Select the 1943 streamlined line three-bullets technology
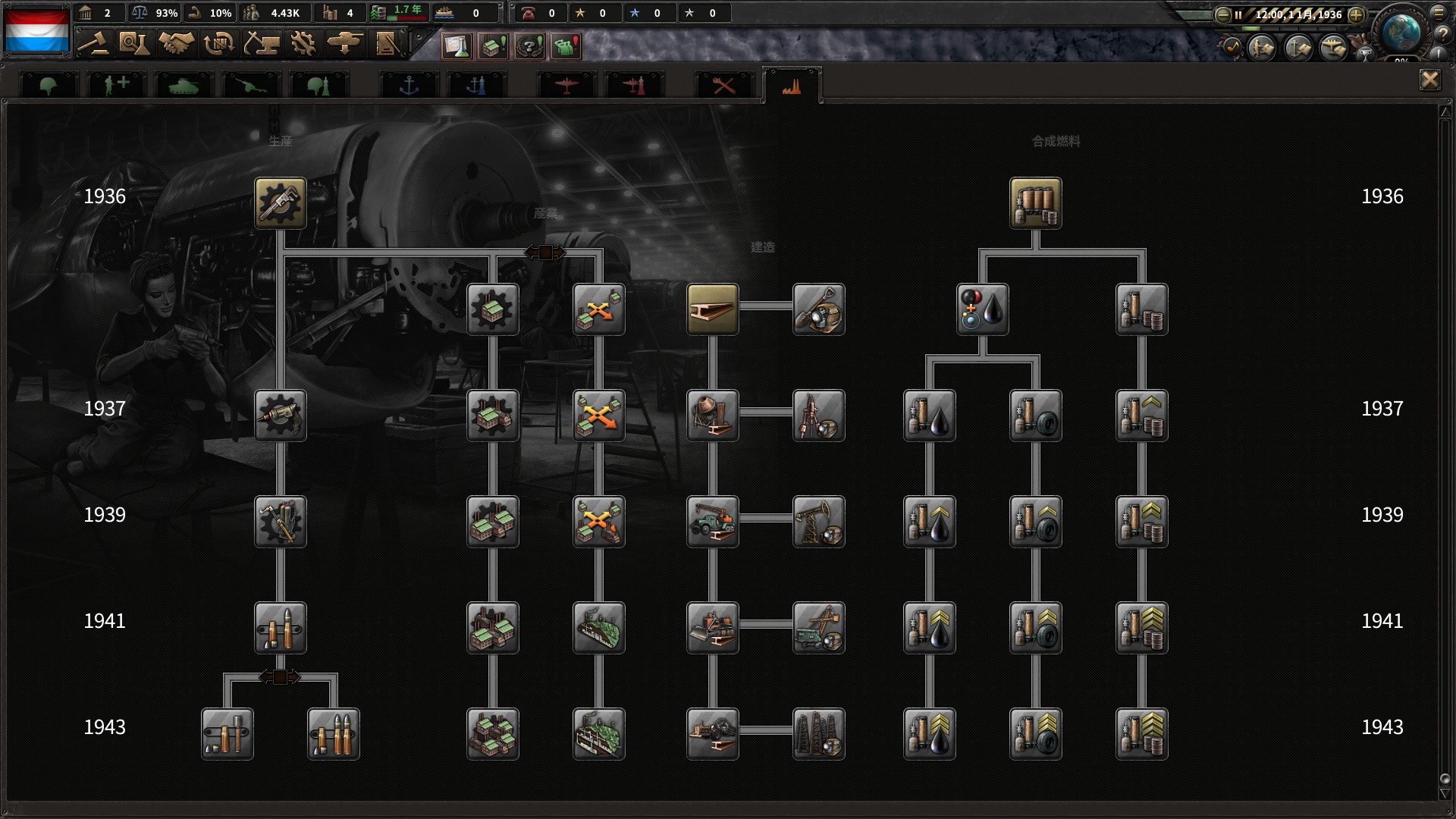 pos(334,734)
